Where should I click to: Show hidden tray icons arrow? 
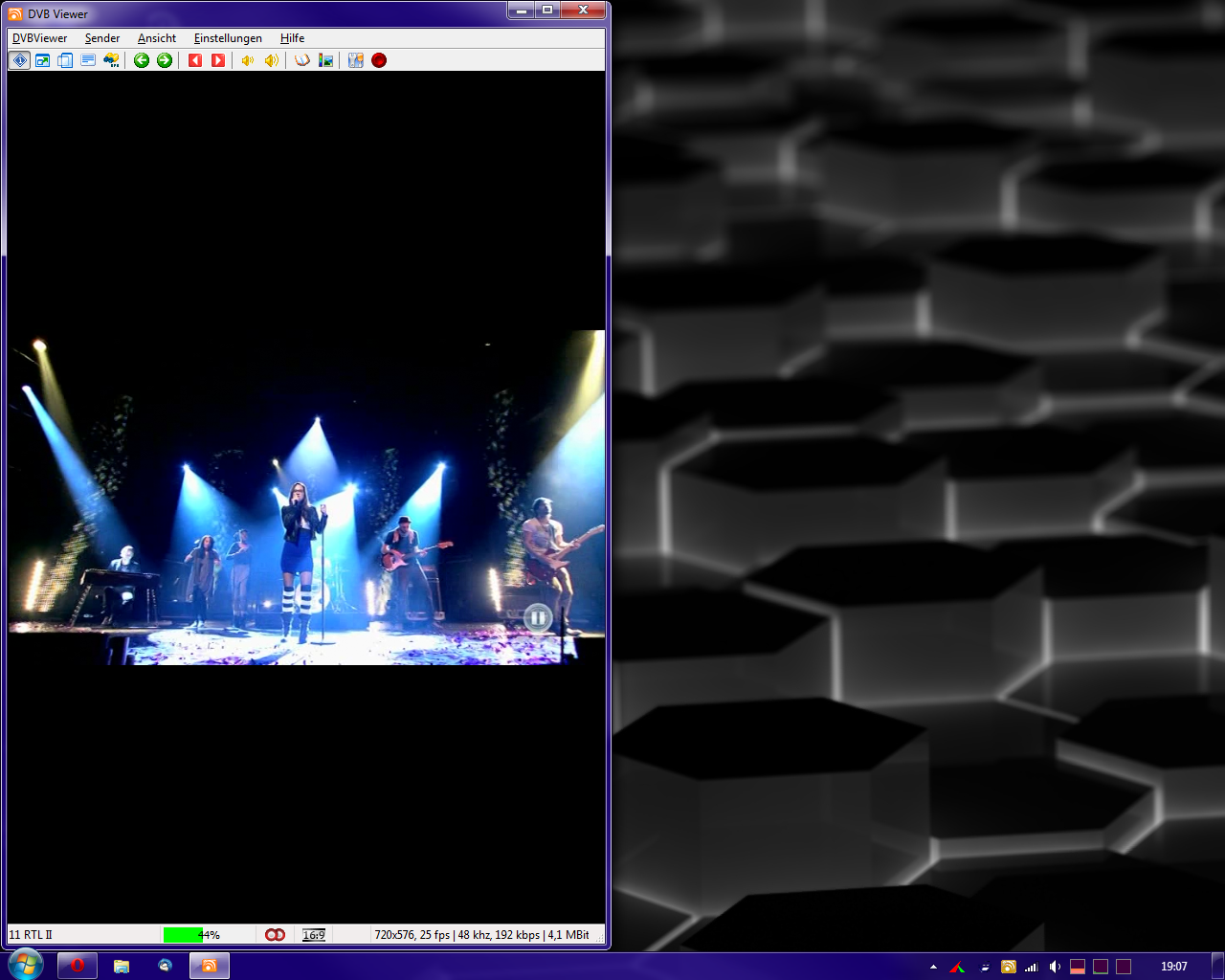point(933,967)
